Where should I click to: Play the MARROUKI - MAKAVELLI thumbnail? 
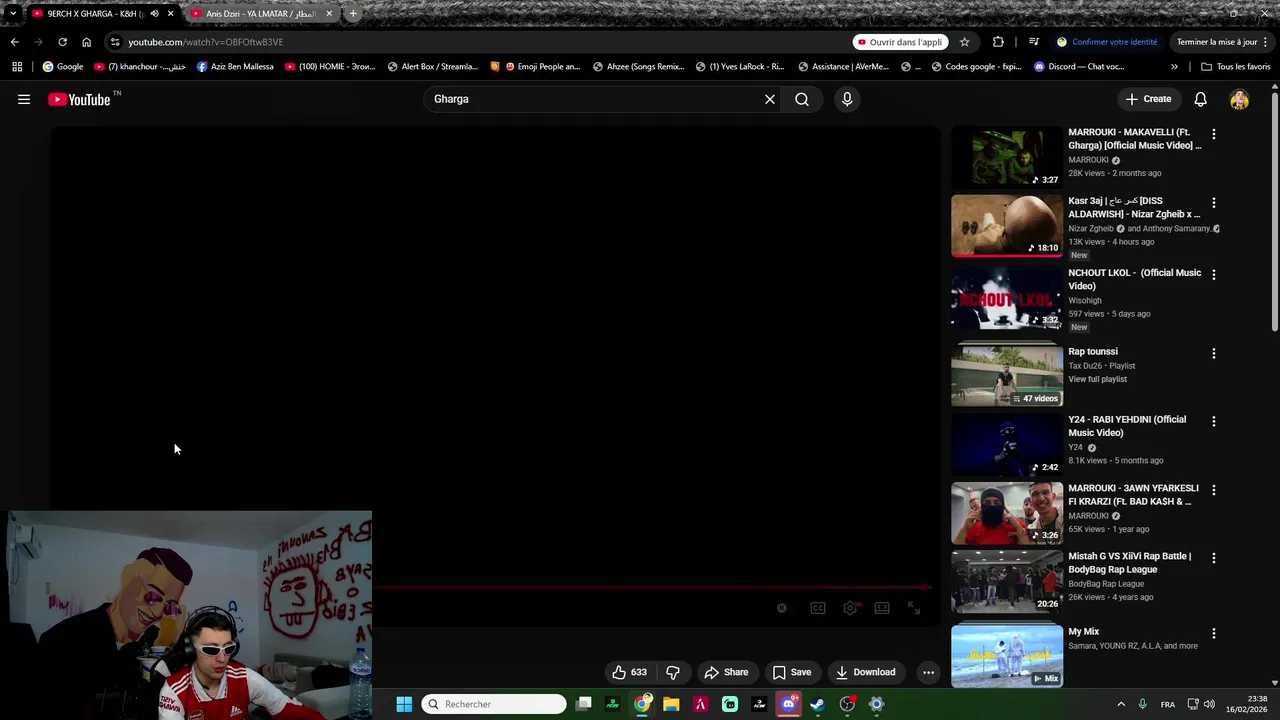pyautogui.click(x=1007, y=157)
